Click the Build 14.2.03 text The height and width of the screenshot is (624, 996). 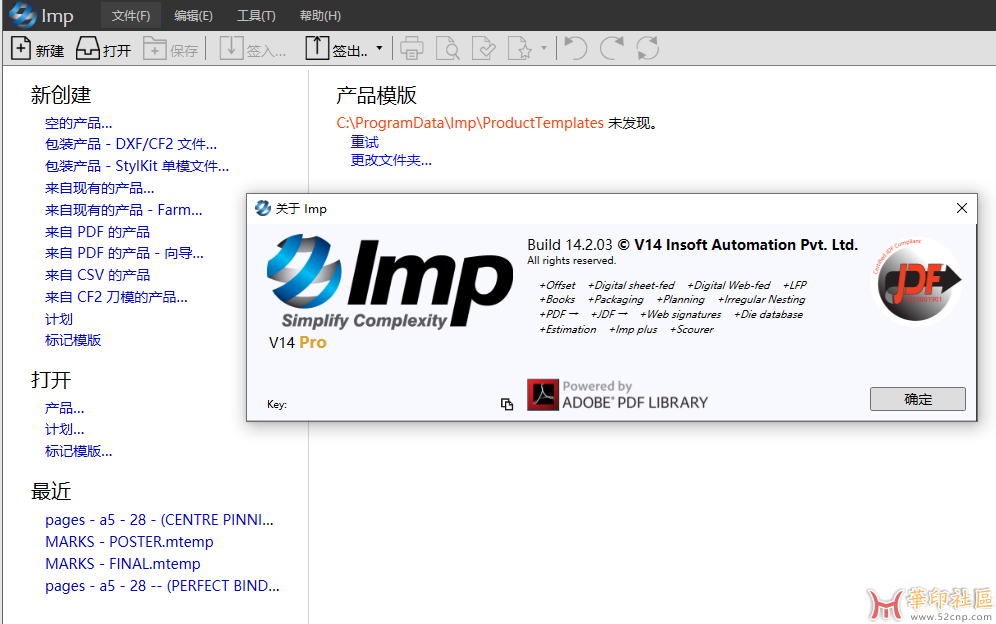(570, 245)
